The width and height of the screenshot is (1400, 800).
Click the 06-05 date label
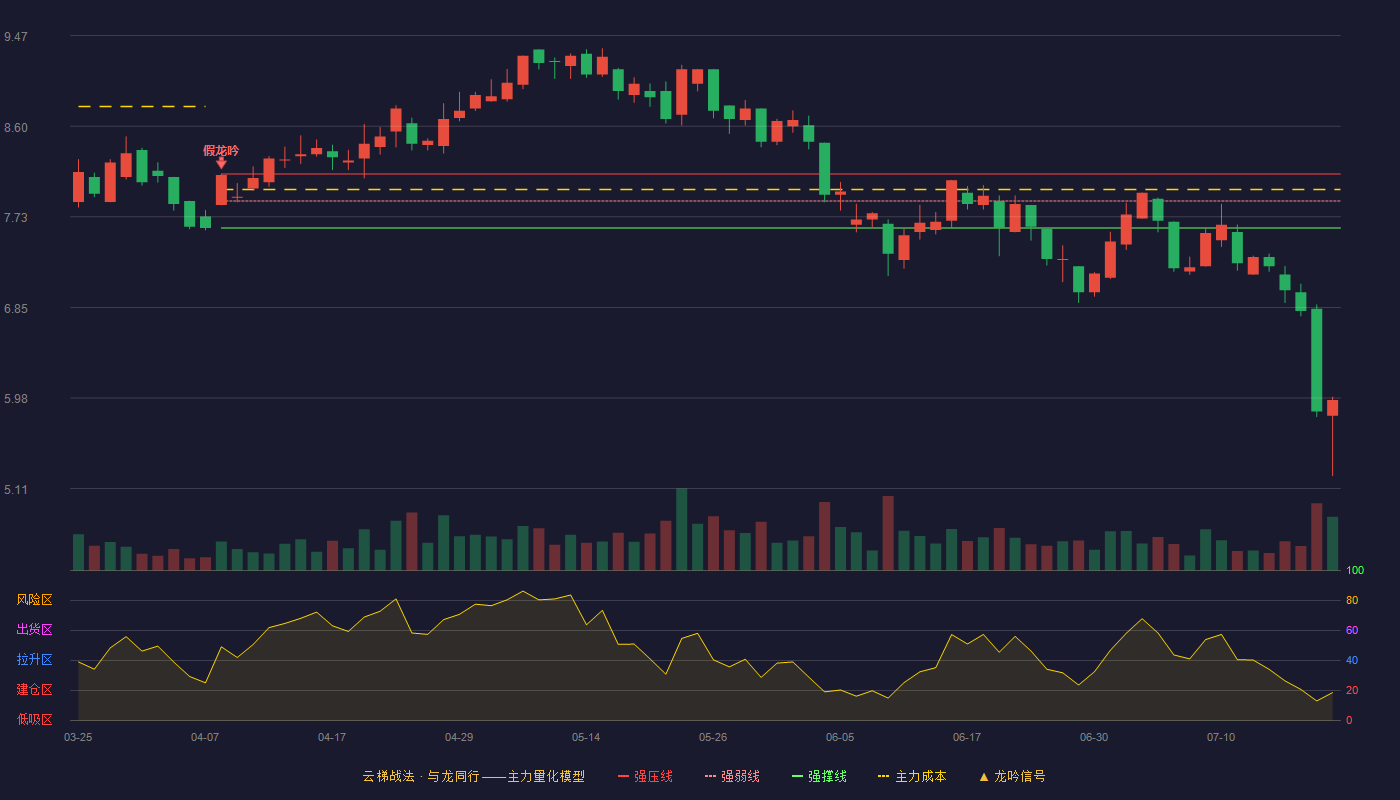tap(840, 737)
